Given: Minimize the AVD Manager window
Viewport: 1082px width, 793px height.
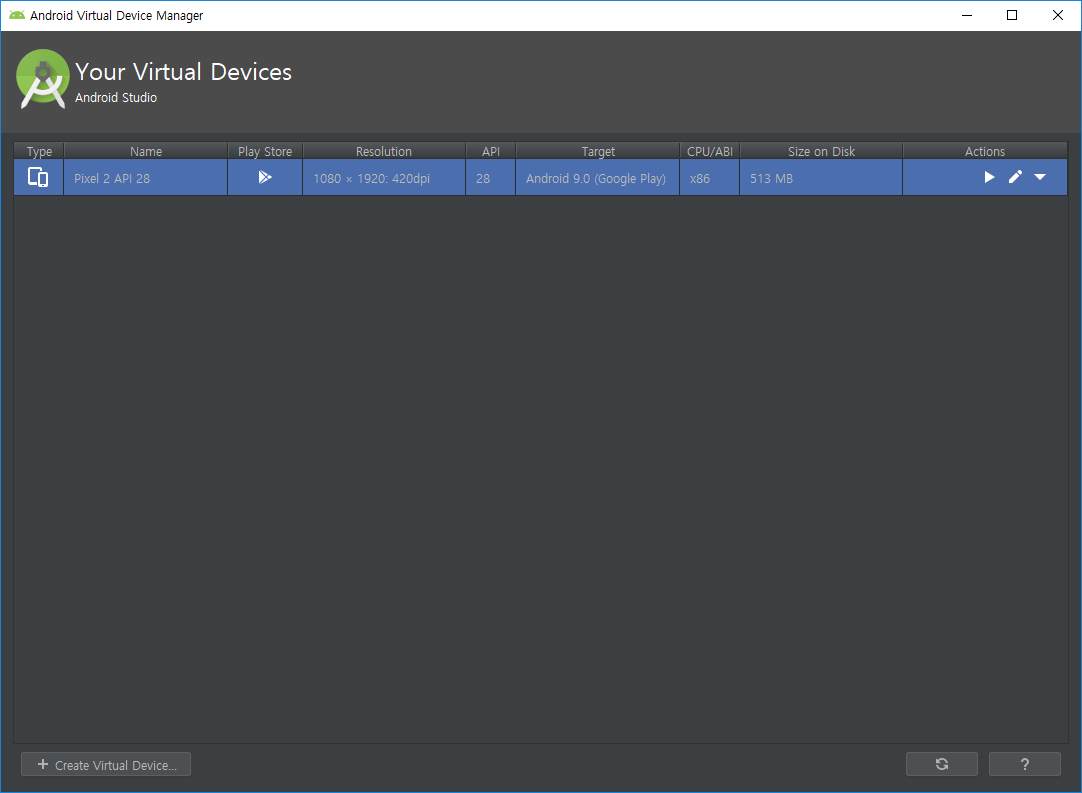Looking at the screenshot, I should click(x=967, y=15).
